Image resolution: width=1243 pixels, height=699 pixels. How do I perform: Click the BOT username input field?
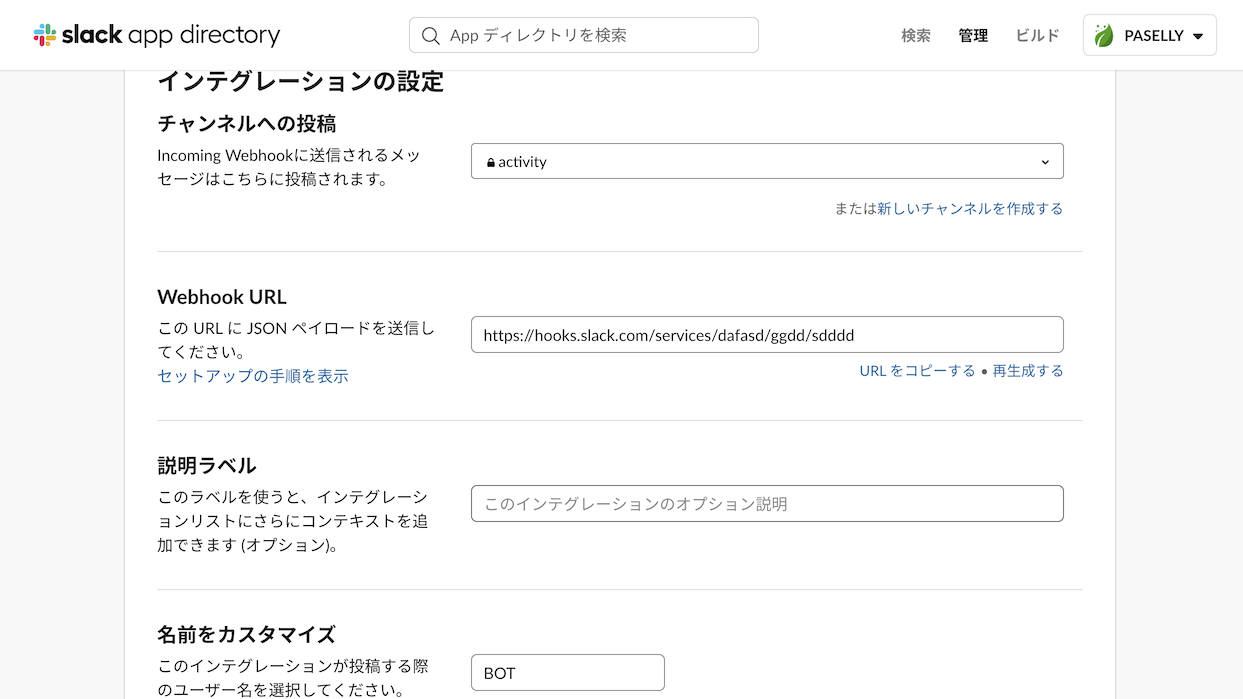[568, 672]
